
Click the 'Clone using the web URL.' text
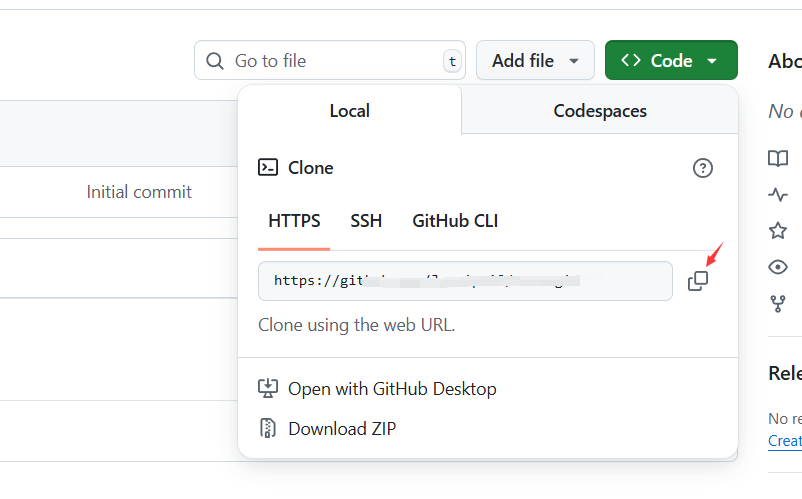click(x=357, y=325)
